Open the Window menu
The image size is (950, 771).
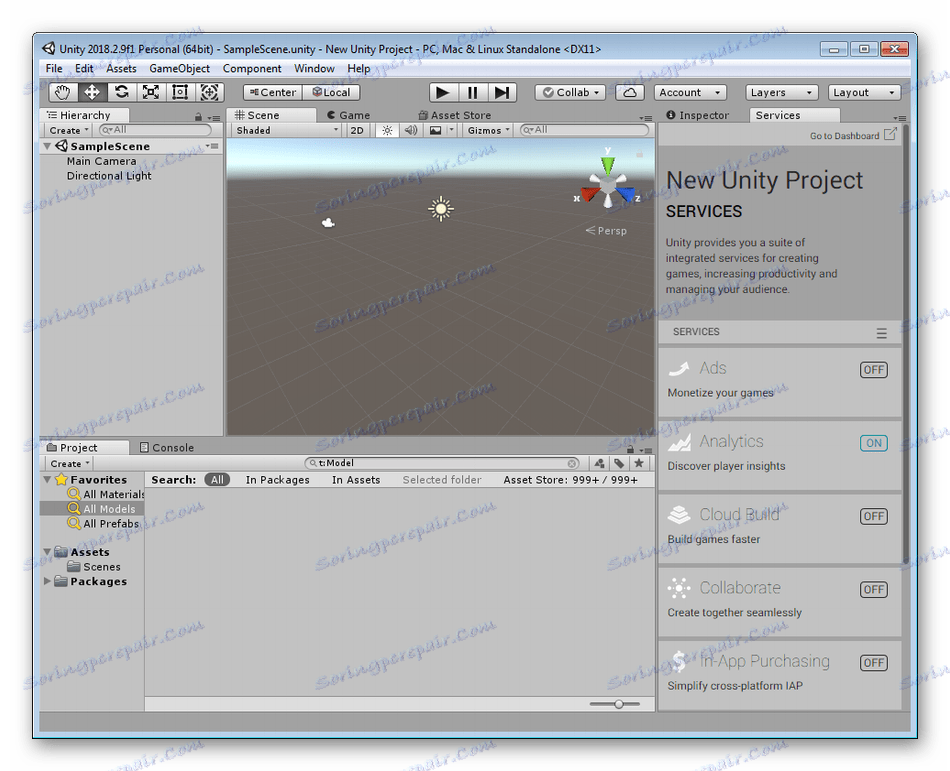point(314,68)
